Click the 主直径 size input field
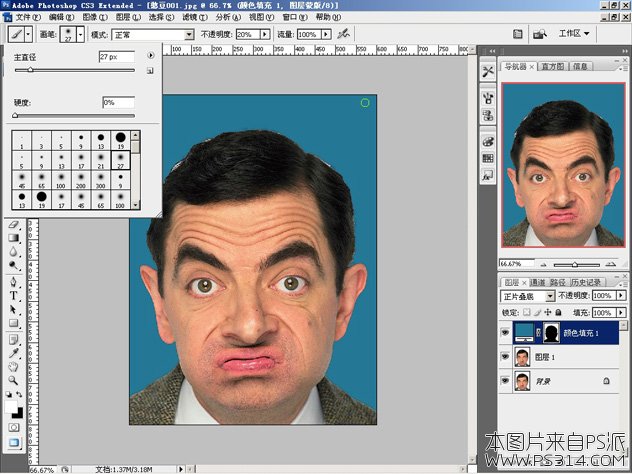The height and width of the screenshot is (474, 632). point(117,57)
